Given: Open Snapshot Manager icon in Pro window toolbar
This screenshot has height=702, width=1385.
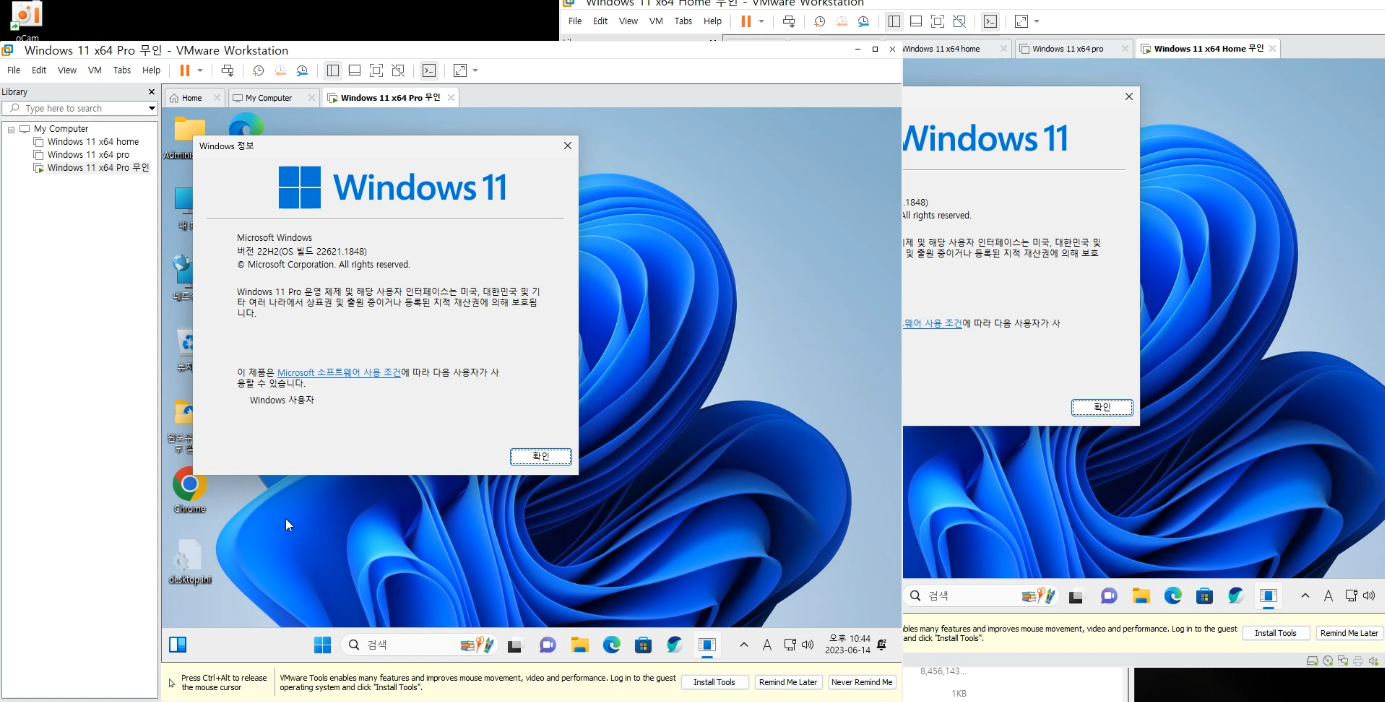Looking at the screenshot, I should coord(302,70).
